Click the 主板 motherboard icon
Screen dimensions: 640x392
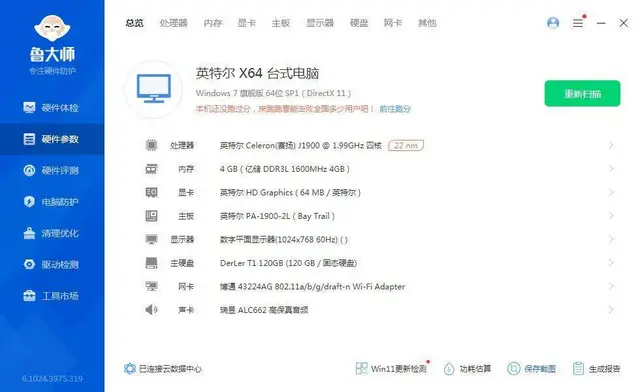click(151, 216)
